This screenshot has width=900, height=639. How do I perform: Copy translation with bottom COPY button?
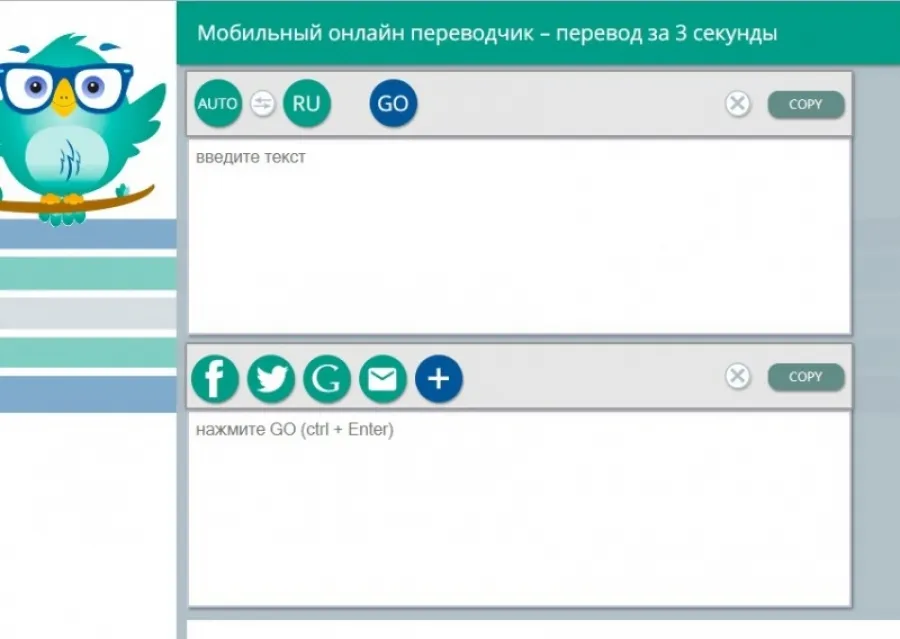click(806, 377)
